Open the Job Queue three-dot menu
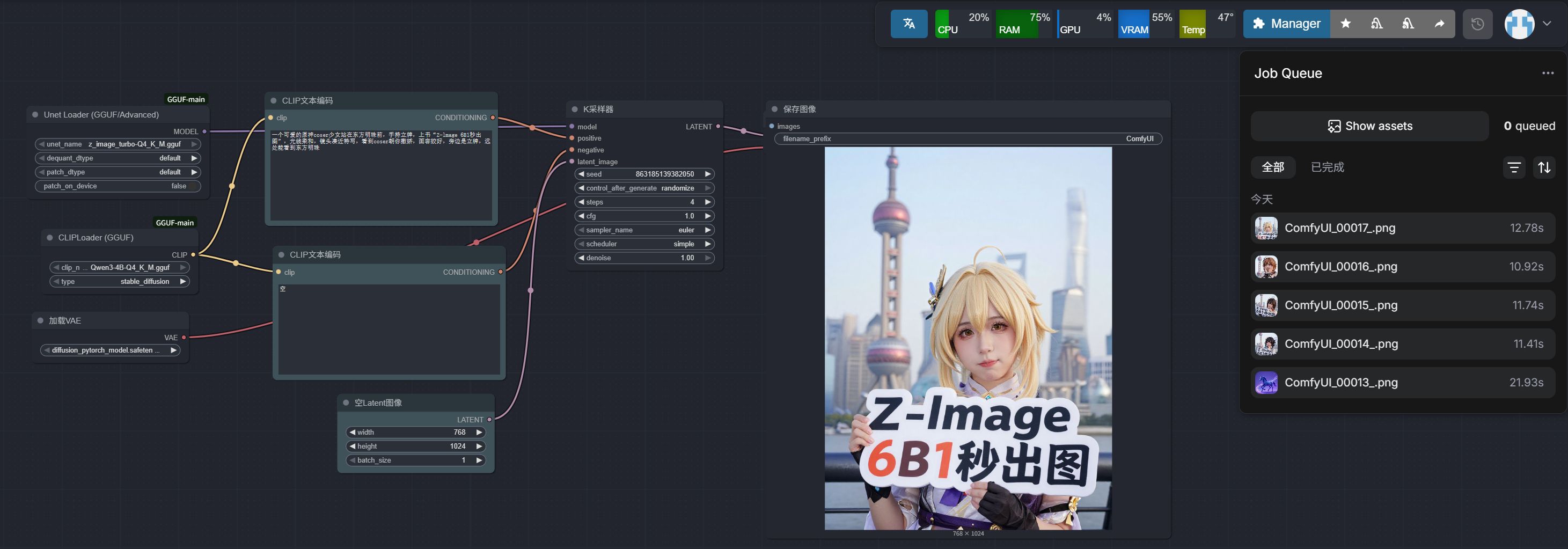The image size is (1568, 549). tap(1548, 73)
